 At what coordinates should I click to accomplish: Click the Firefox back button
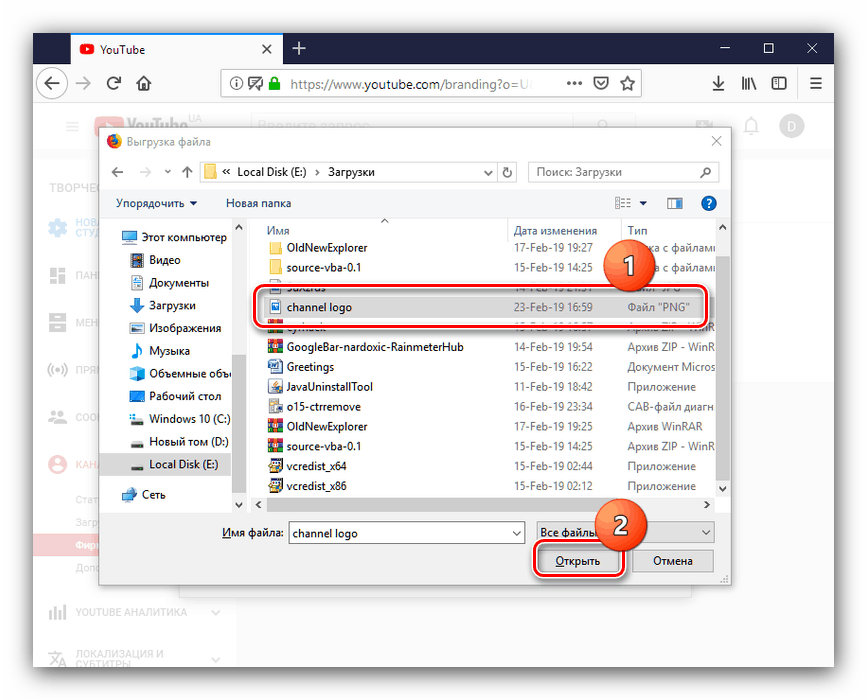(x=52, y=83)
